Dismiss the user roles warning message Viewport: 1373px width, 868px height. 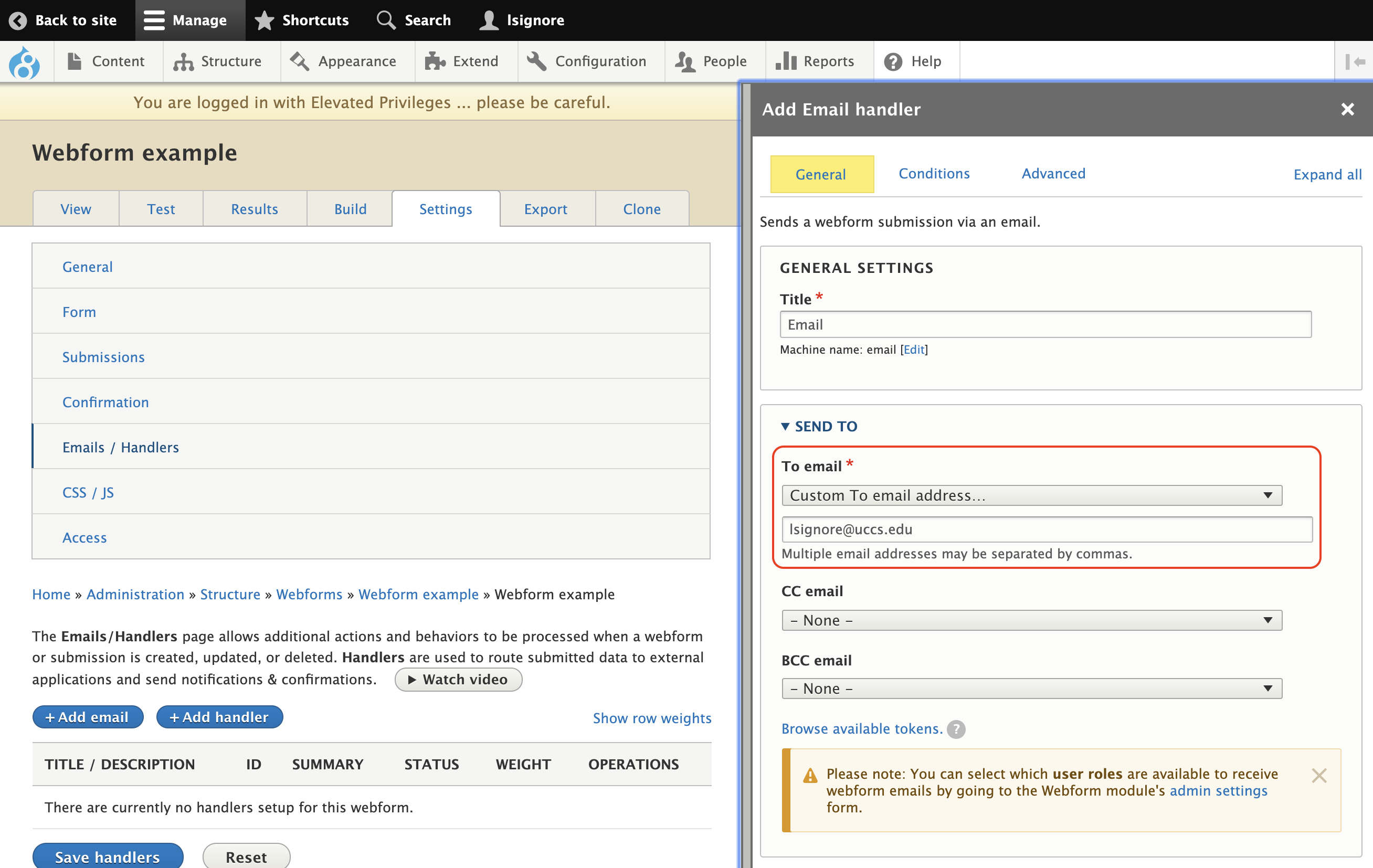[x=1319, y=776]
